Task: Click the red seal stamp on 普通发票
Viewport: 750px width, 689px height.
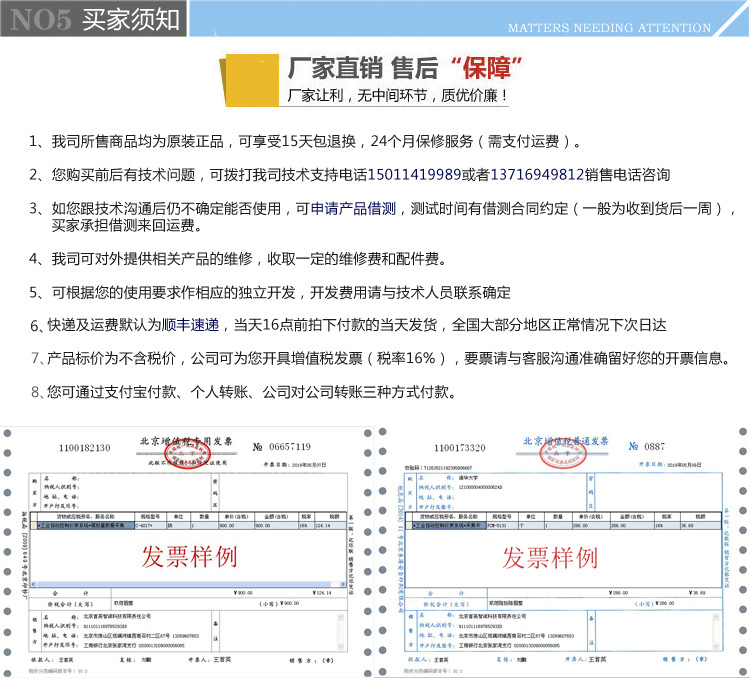Action: tap(563, 454)
